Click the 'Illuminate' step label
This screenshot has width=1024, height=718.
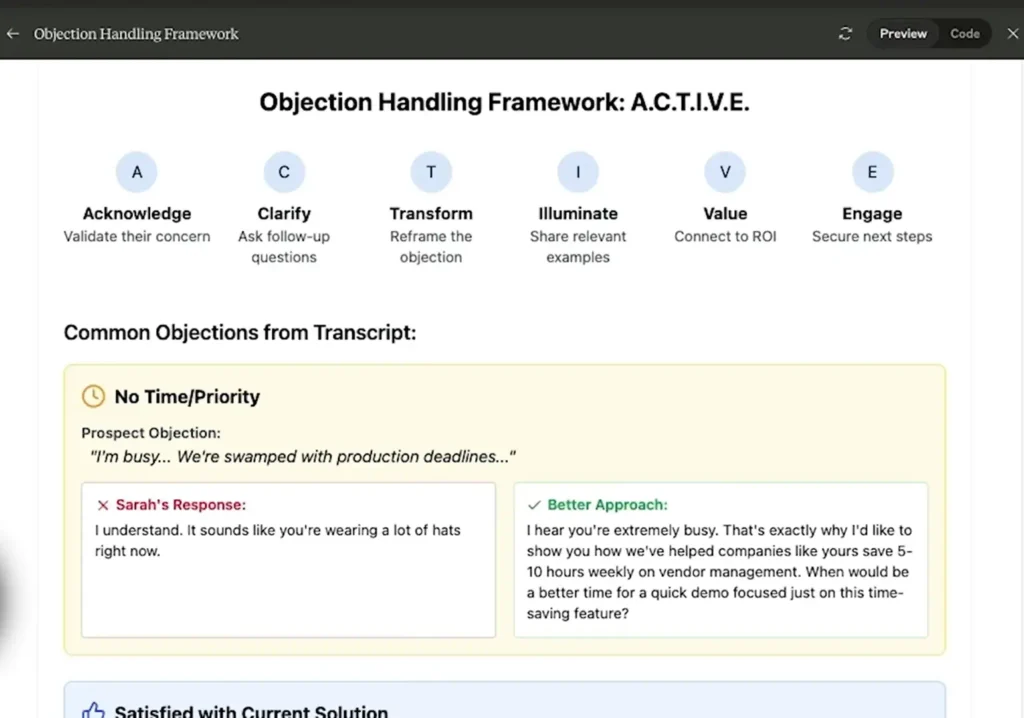(578, 214)
